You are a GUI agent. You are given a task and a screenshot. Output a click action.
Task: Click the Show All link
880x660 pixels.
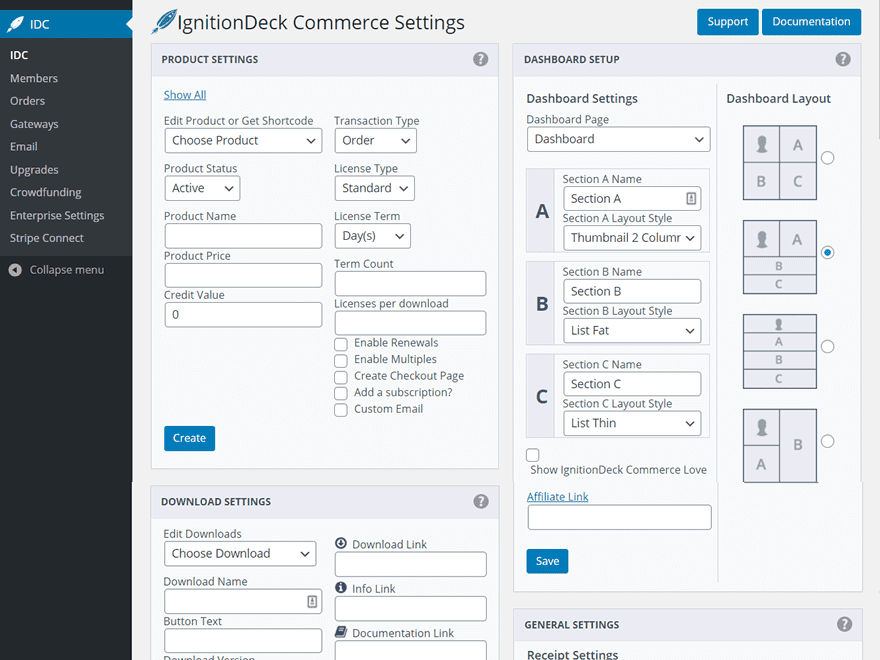[185, 95]
